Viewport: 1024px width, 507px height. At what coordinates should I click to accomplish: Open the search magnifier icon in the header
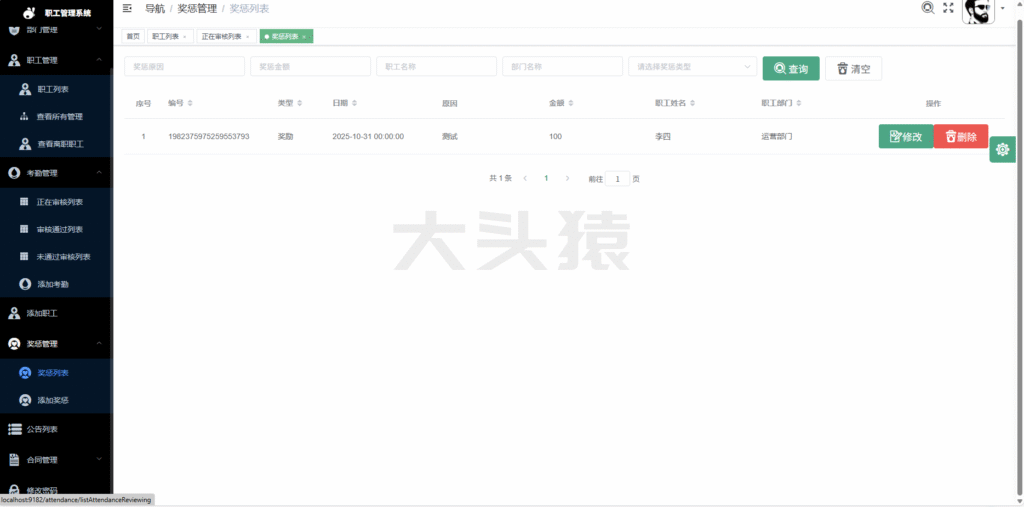(927, 8)
